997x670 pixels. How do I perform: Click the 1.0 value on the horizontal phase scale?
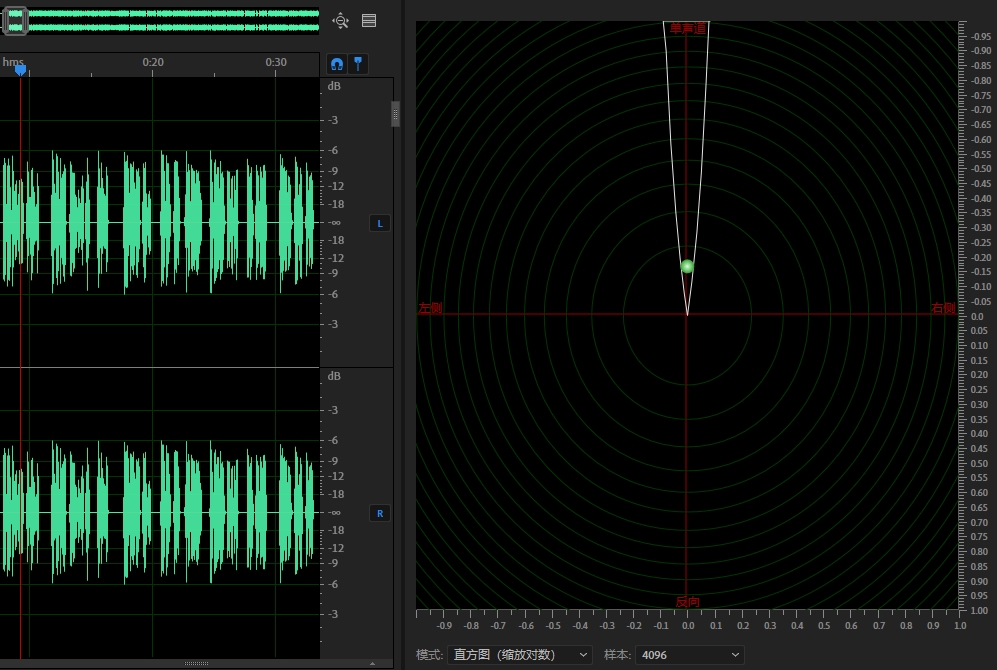(x=960, y=626)
